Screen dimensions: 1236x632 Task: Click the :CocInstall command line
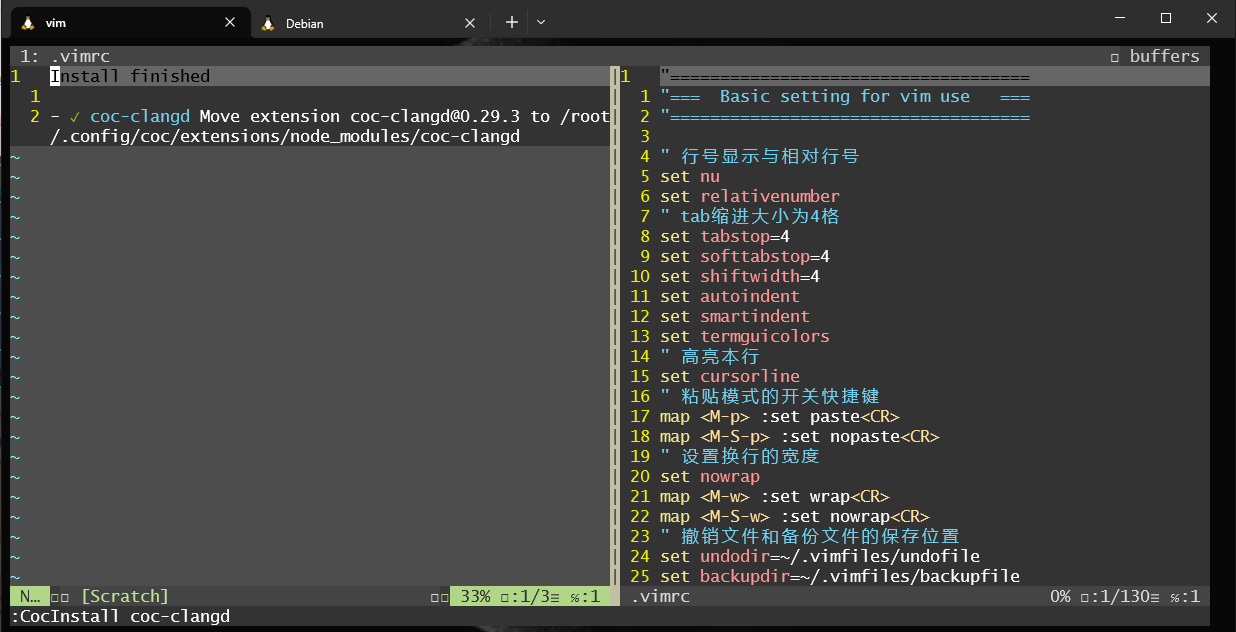tap(120, 616)
